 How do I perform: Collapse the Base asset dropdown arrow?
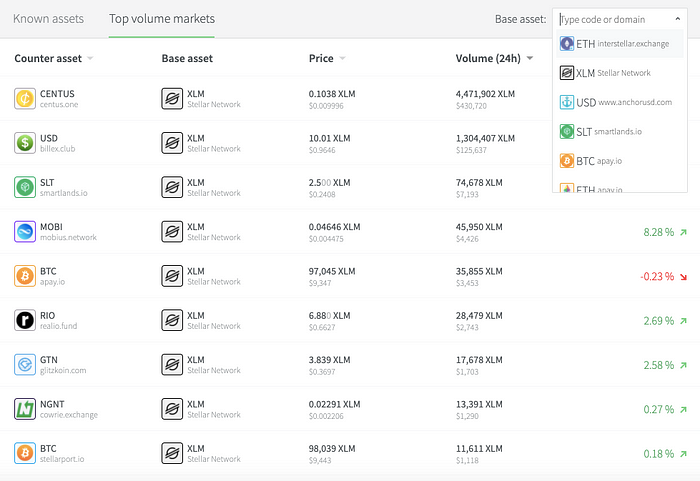click(678, 19)
